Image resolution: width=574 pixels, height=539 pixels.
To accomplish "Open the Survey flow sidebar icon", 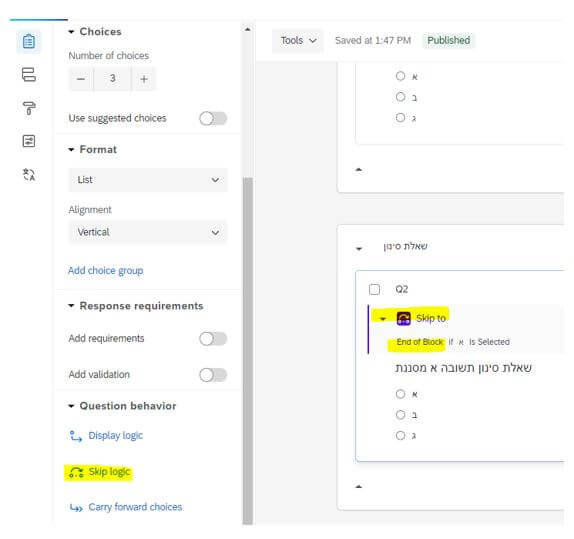I will point(29,75).
